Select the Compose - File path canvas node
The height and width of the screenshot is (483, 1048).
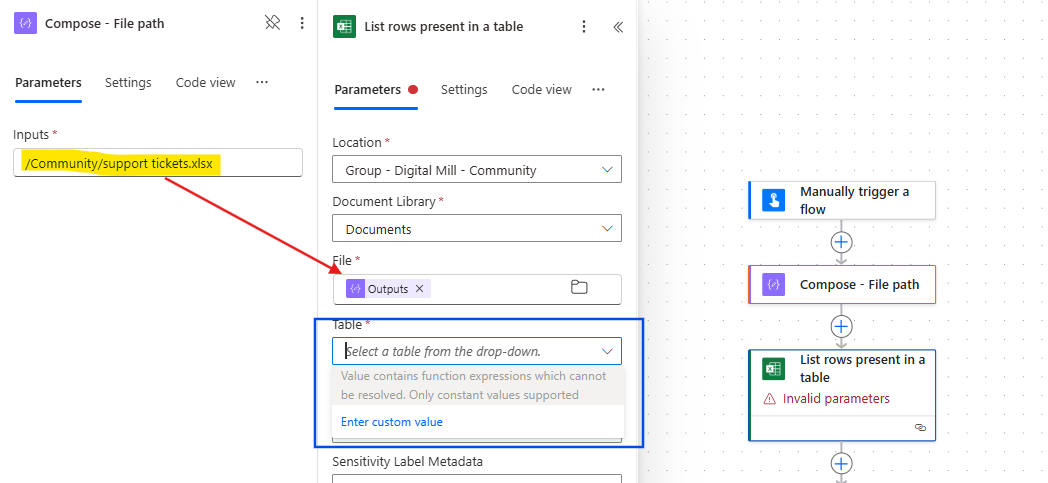[841, 285]
